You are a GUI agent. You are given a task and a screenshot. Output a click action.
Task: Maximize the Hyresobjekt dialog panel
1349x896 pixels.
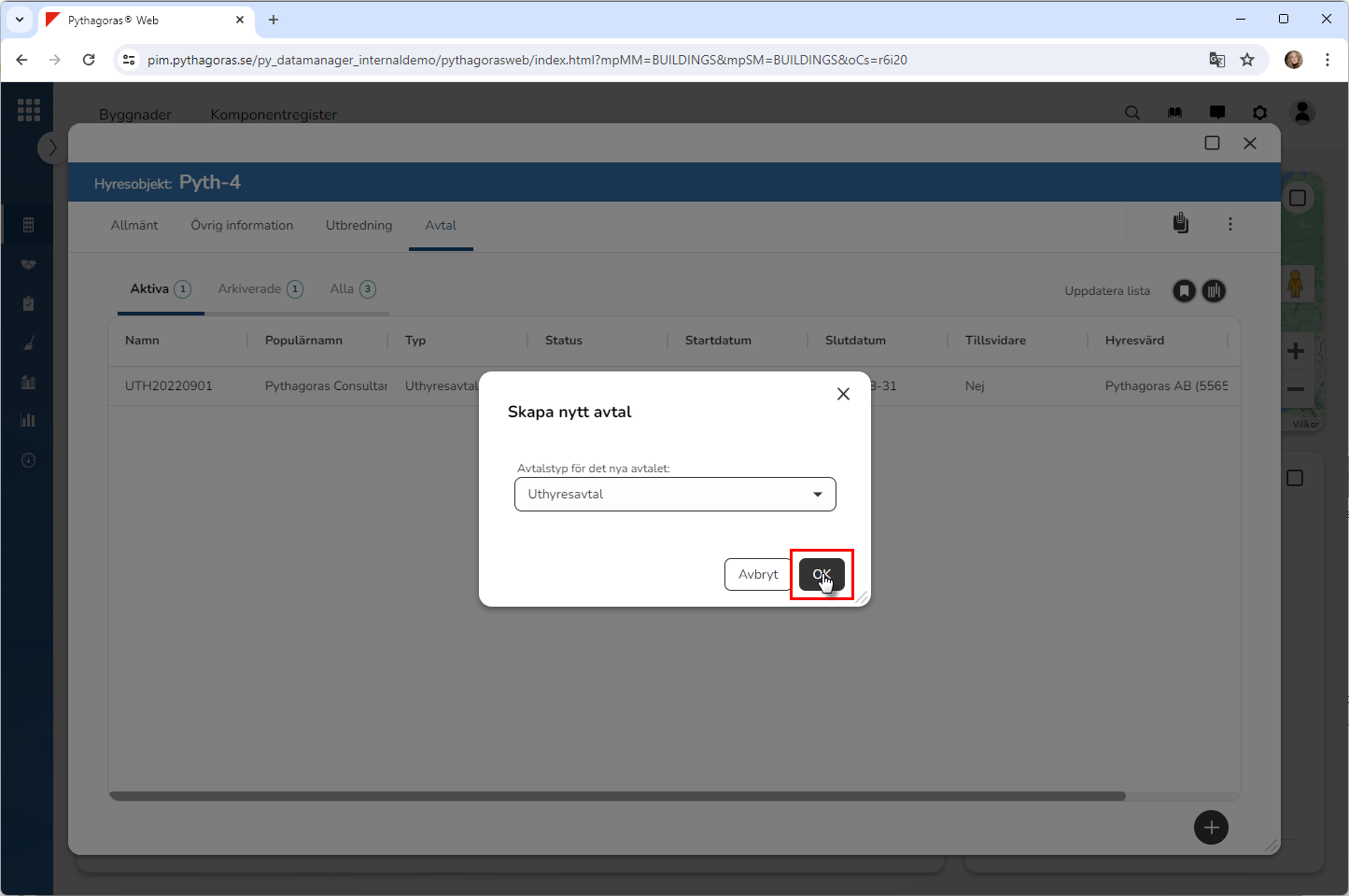coord(1212,143)
